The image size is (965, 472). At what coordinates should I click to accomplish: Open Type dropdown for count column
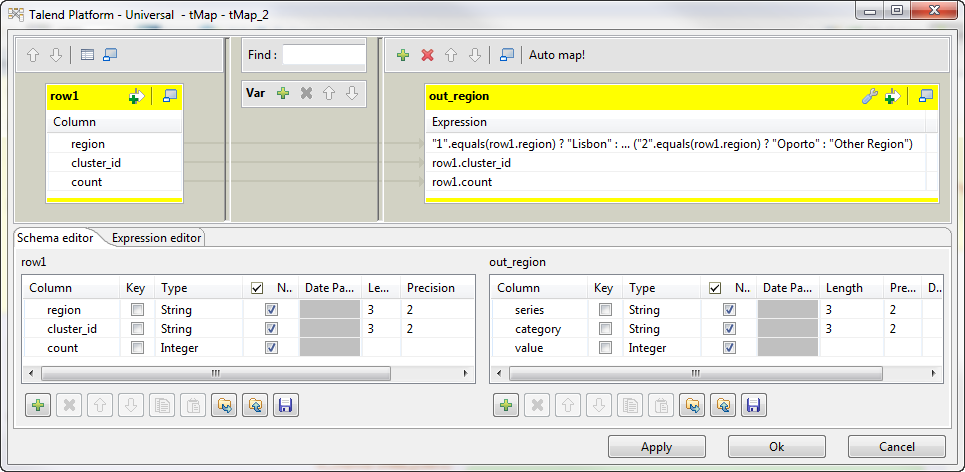click(200, 348)
